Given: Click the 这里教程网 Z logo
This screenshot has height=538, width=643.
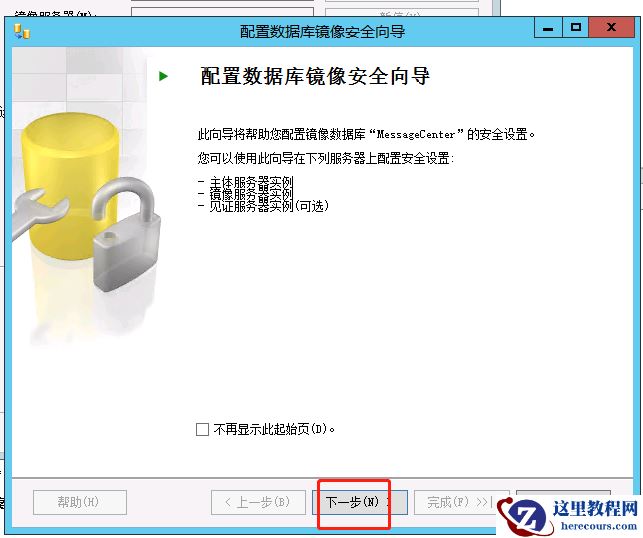Looking at the screenshot, I should (x=523, y=515).
